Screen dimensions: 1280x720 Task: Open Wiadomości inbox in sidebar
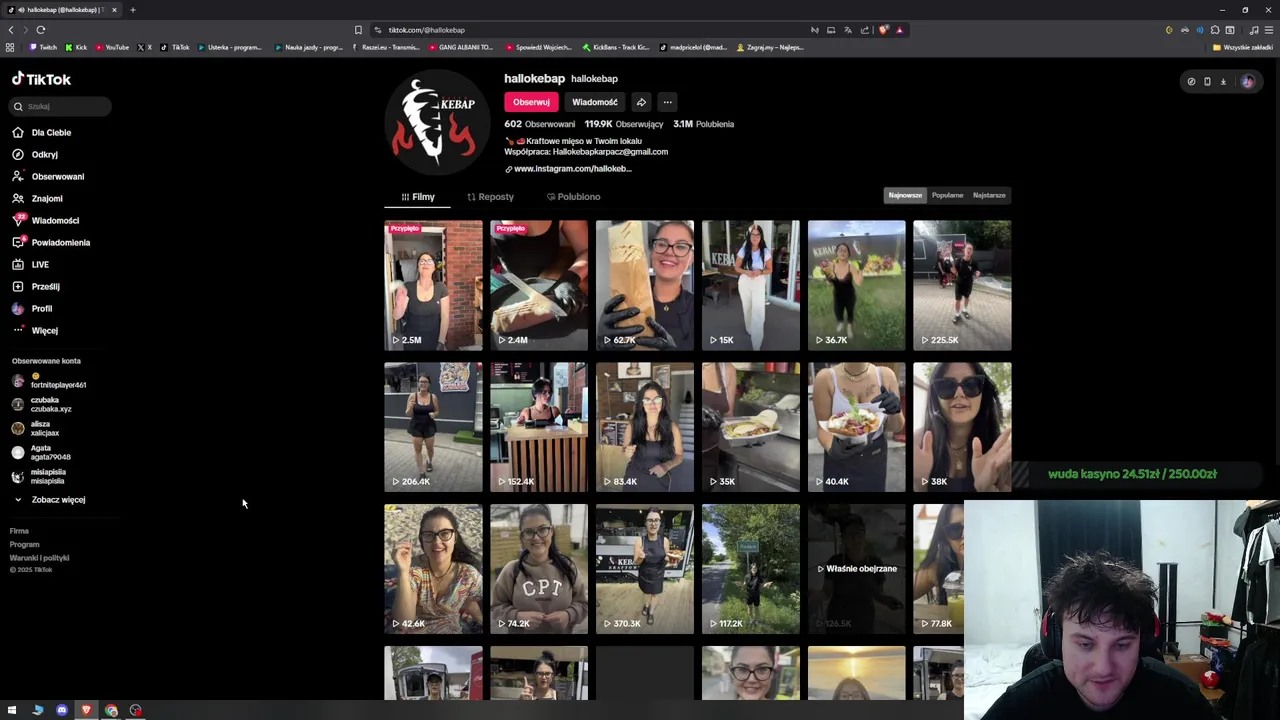(x=45, y=220)
